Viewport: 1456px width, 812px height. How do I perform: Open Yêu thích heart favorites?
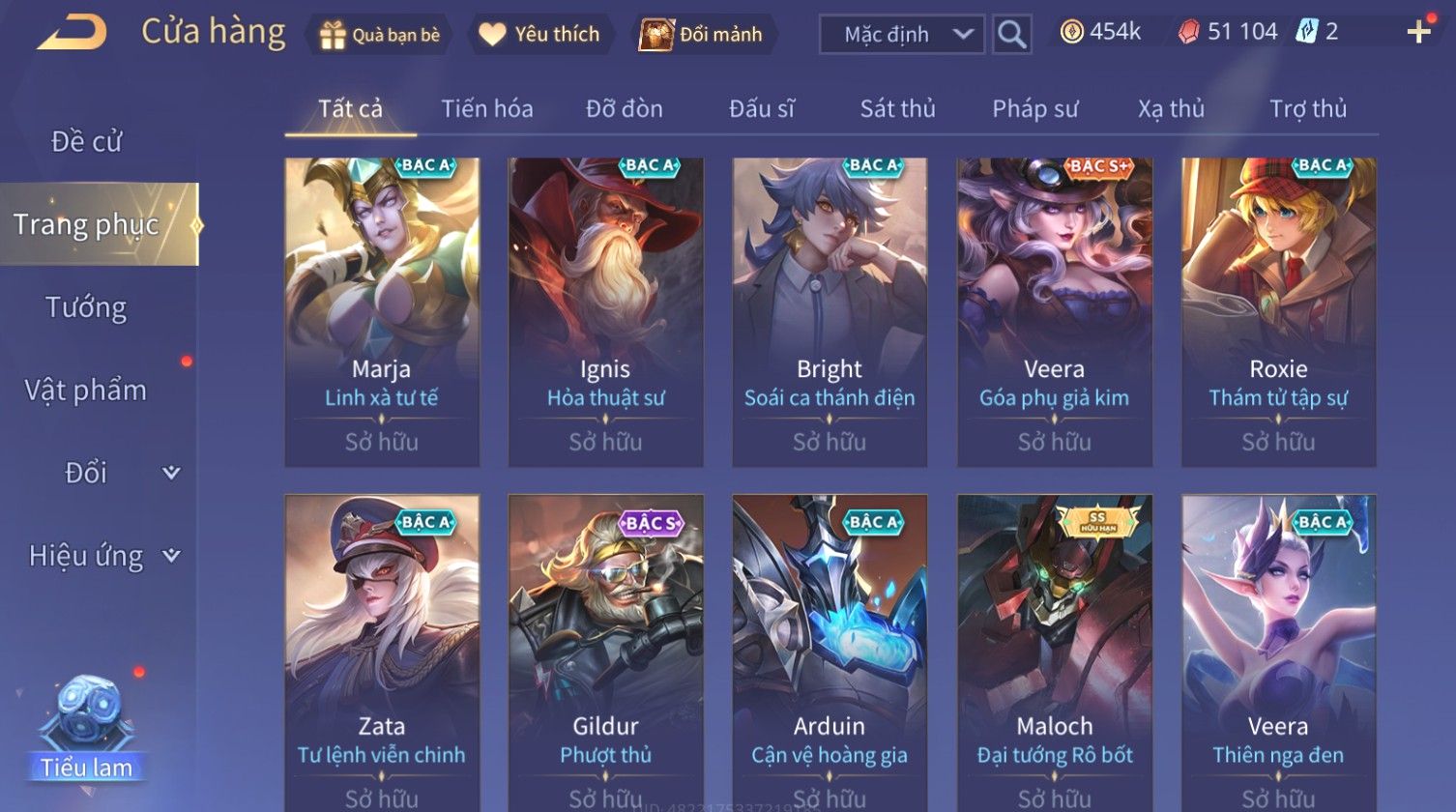(492, 35)
